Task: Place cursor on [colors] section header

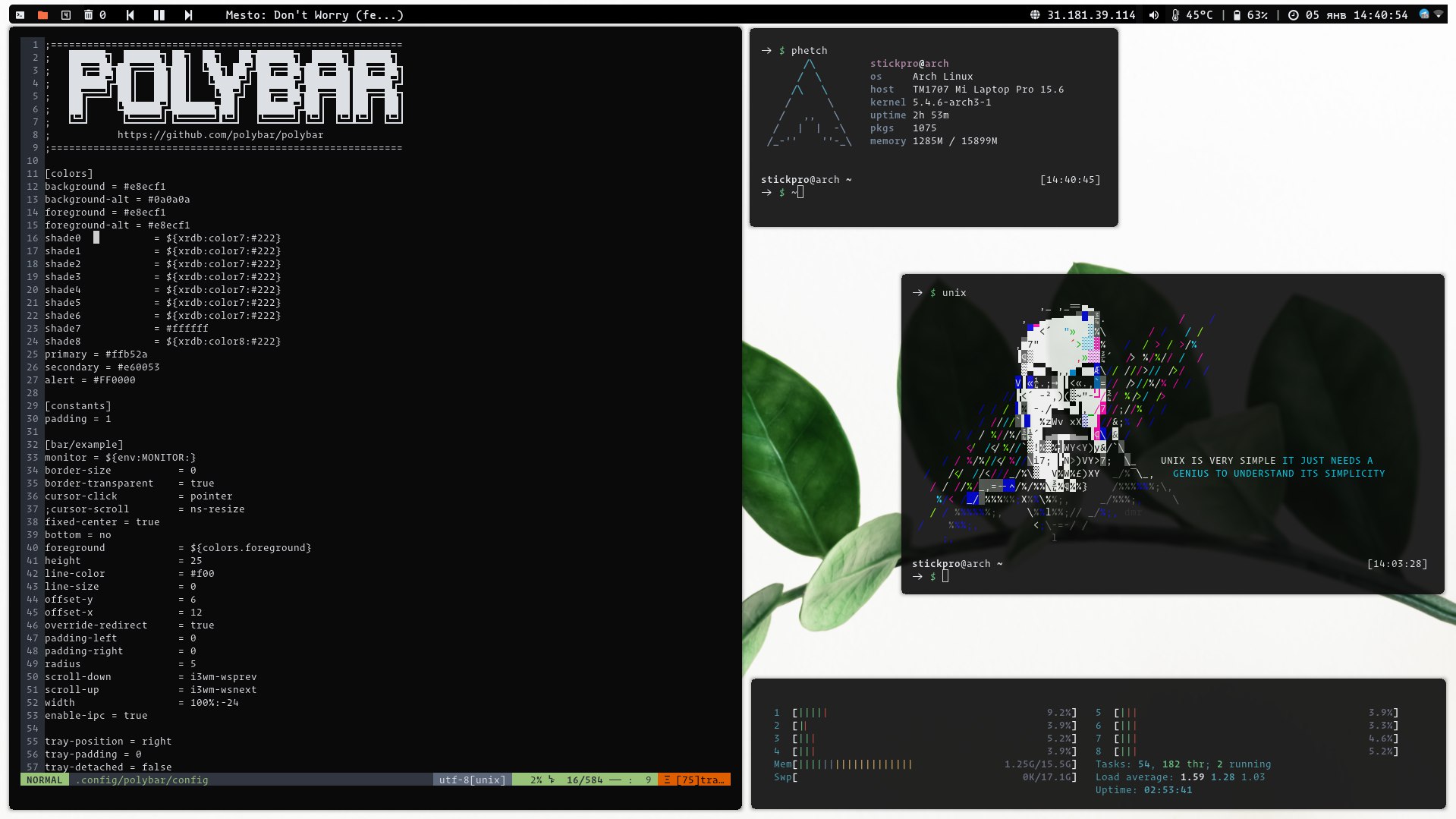Action: 68,173
